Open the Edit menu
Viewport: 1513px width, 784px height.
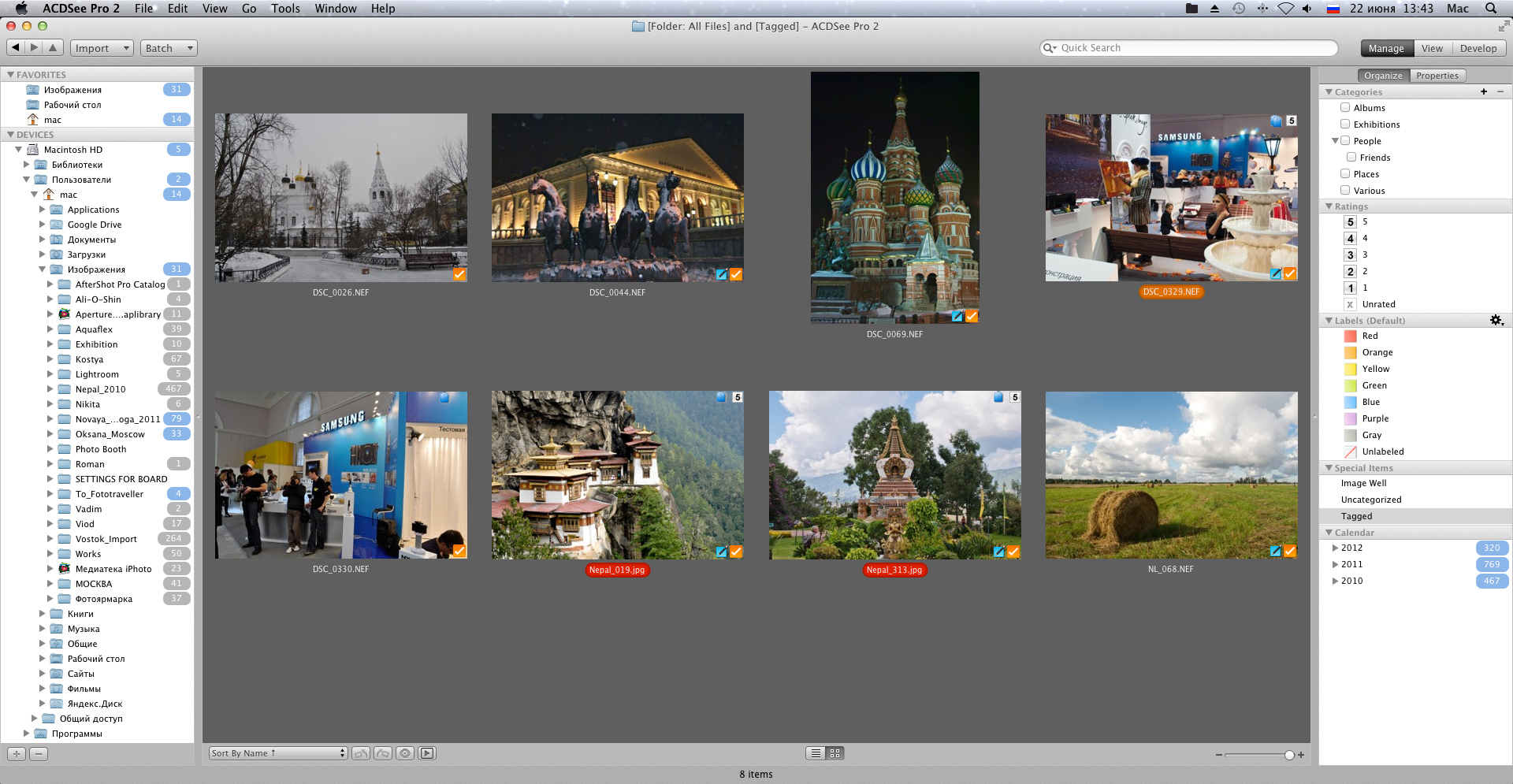pyautogui.click(x=177, y=8)
